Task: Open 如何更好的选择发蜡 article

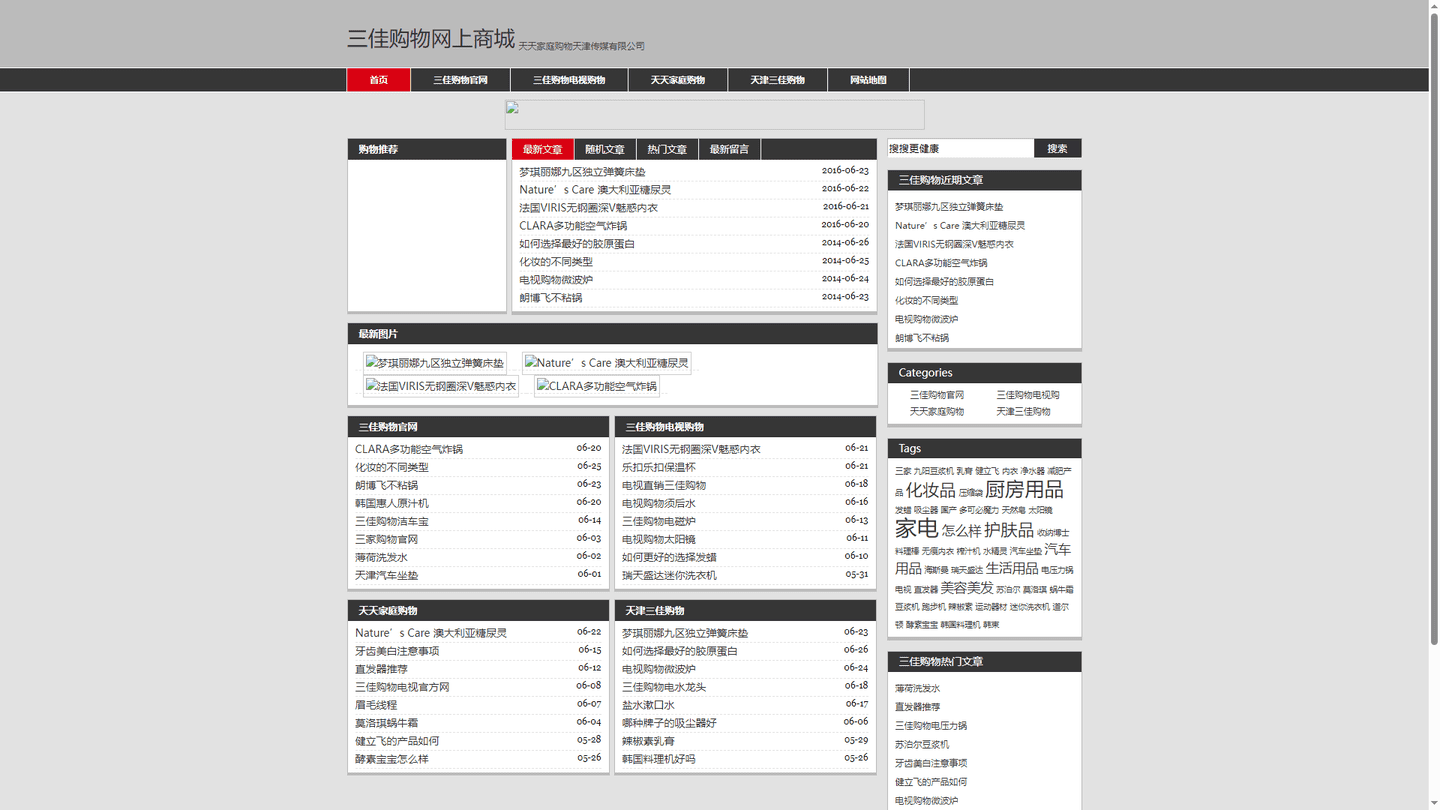Action: pyautogui.click(x=669, y=557)
